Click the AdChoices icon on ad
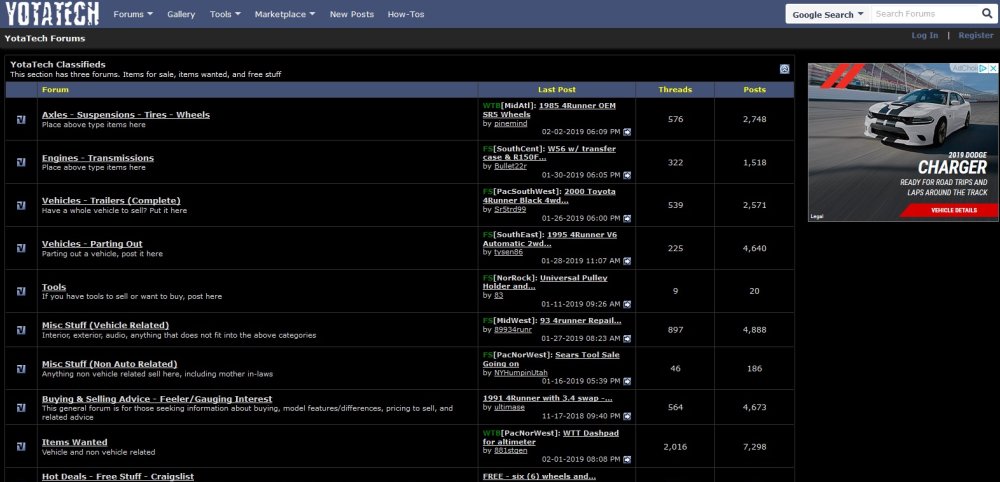The height and width of the screenshot is (482, 1000). (984, 68)
